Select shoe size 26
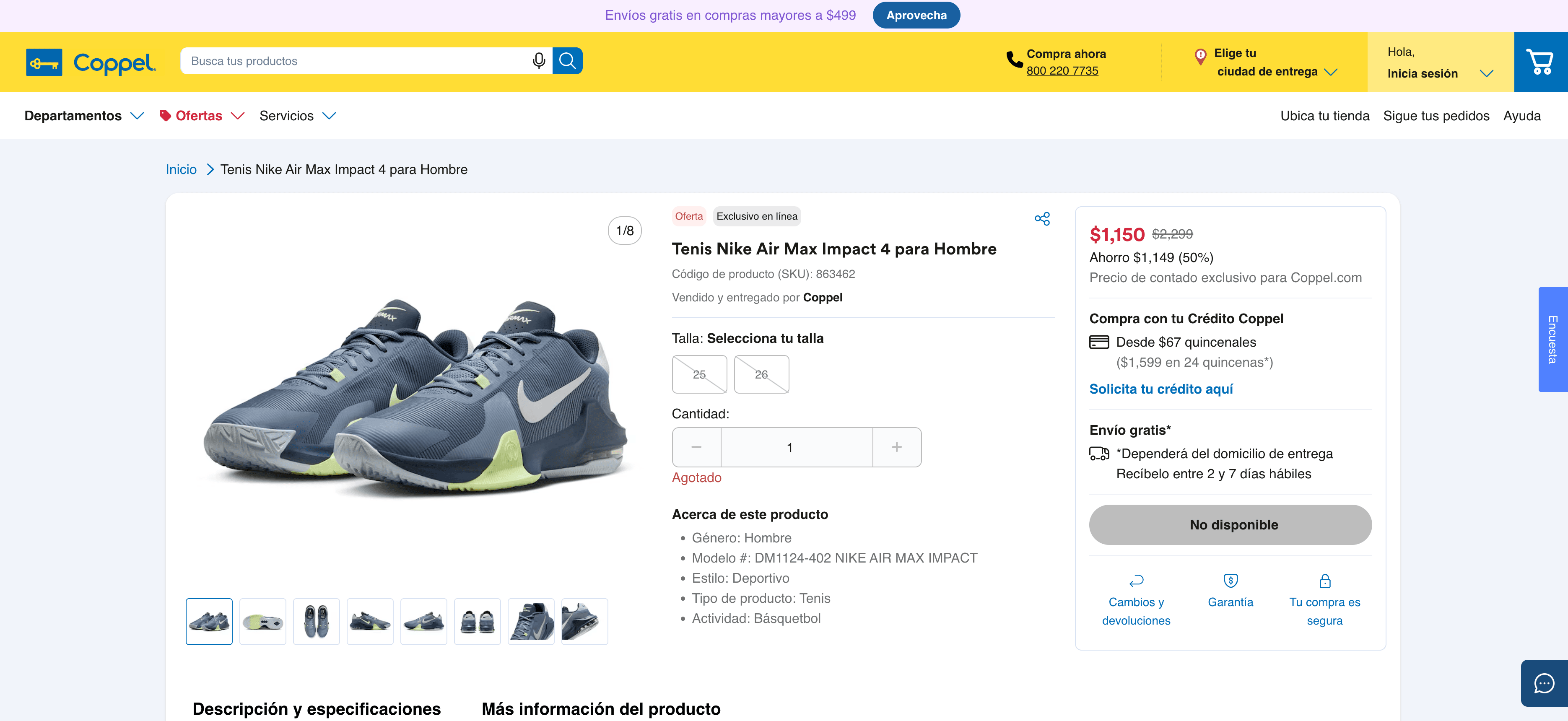This screenshot has height=721, width=1568. 761,374
